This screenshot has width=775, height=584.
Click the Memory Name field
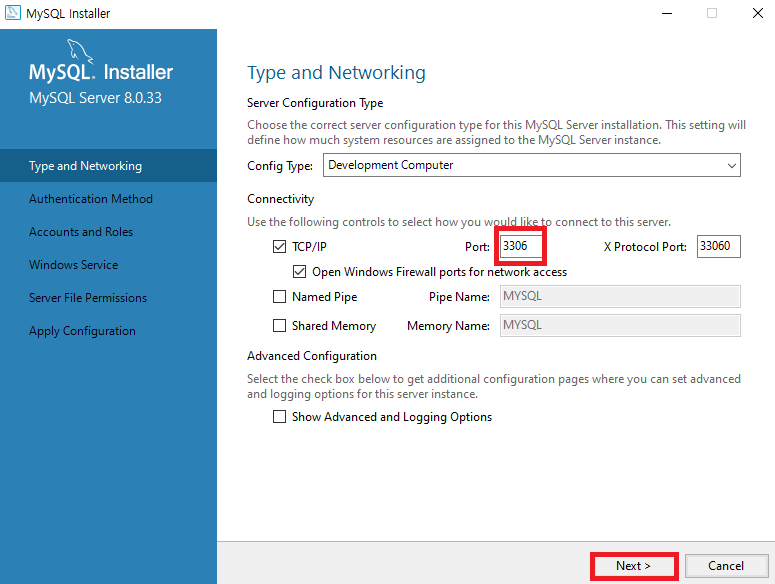coord(620,326)
